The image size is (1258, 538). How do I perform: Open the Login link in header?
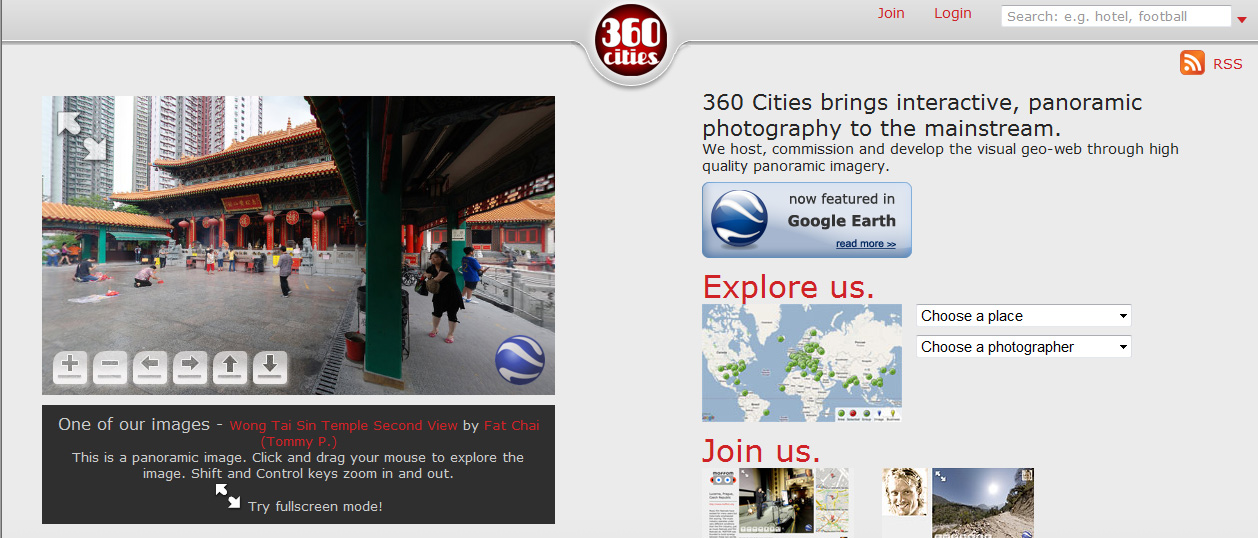952,13
